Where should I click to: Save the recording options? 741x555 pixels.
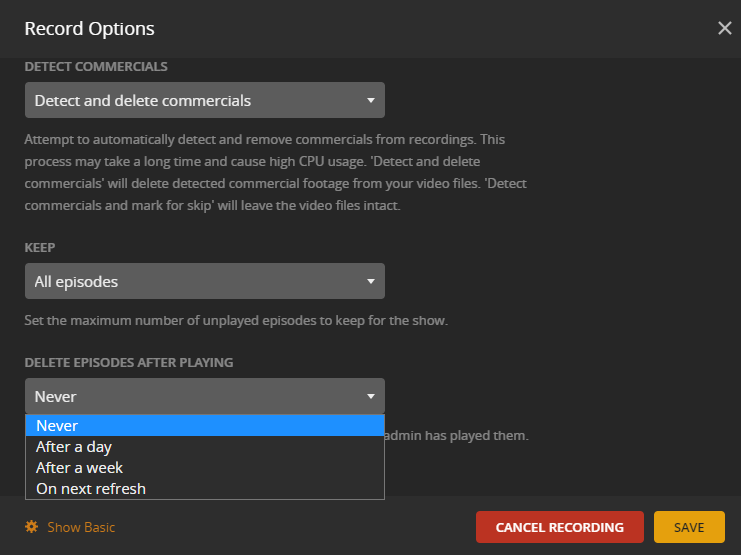pos(689,527)
